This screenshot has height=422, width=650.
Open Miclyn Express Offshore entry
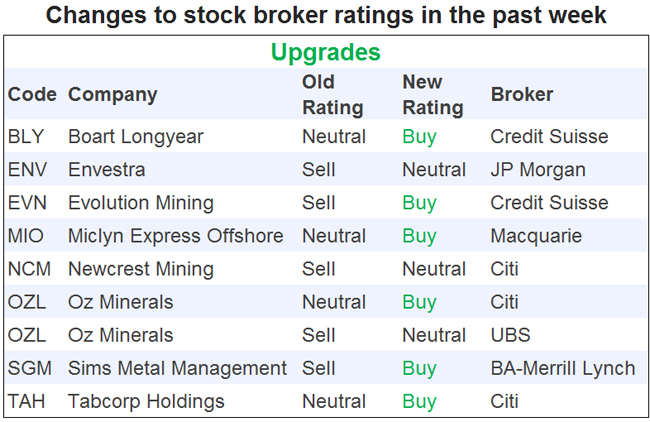click(x=175, y=236)
